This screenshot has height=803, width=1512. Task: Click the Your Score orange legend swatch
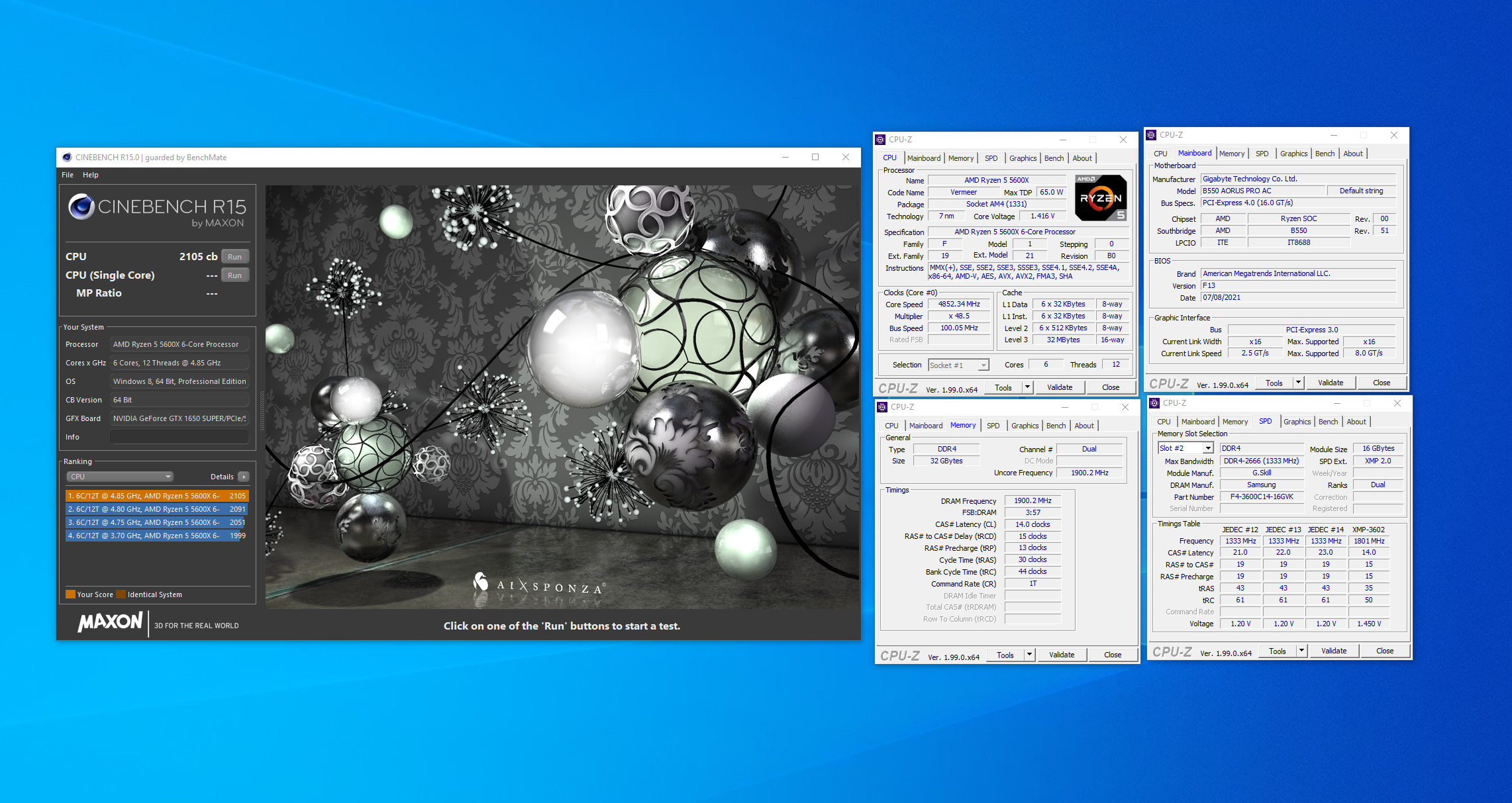[x=70, y=594]
